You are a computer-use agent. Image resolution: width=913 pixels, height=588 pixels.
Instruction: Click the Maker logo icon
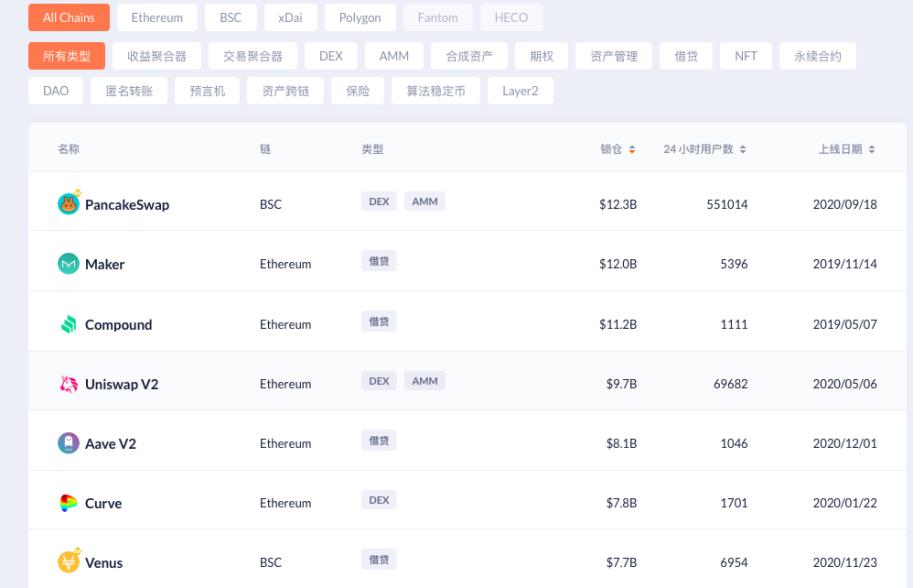click(68, 264)
